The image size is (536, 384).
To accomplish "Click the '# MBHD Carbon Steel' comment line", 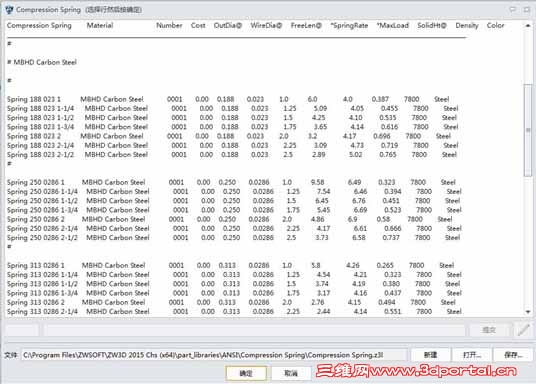I will tap(42, 62).
